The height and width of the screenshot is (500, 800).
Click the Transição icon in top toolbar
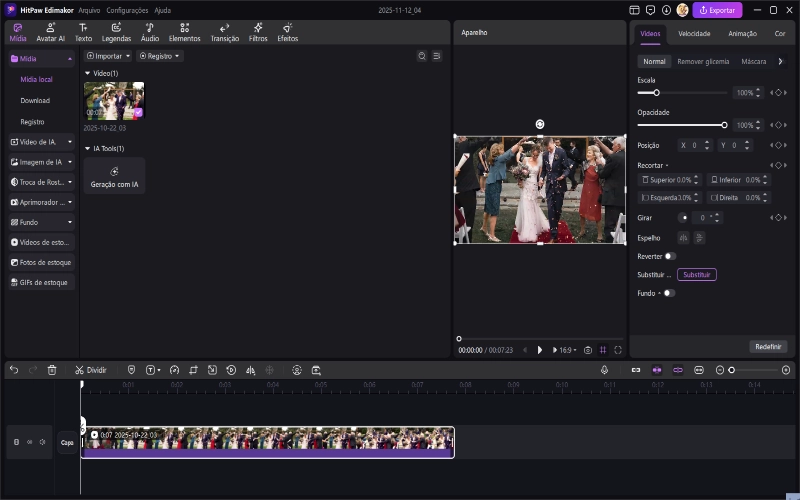pos(225,32)
